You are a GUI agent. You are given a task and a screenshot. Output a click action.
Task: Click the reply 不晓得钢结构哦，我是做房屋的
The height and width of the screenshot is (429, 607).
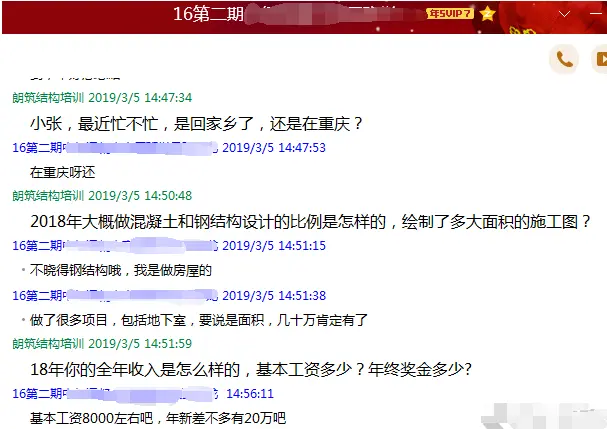click(121, 270)
